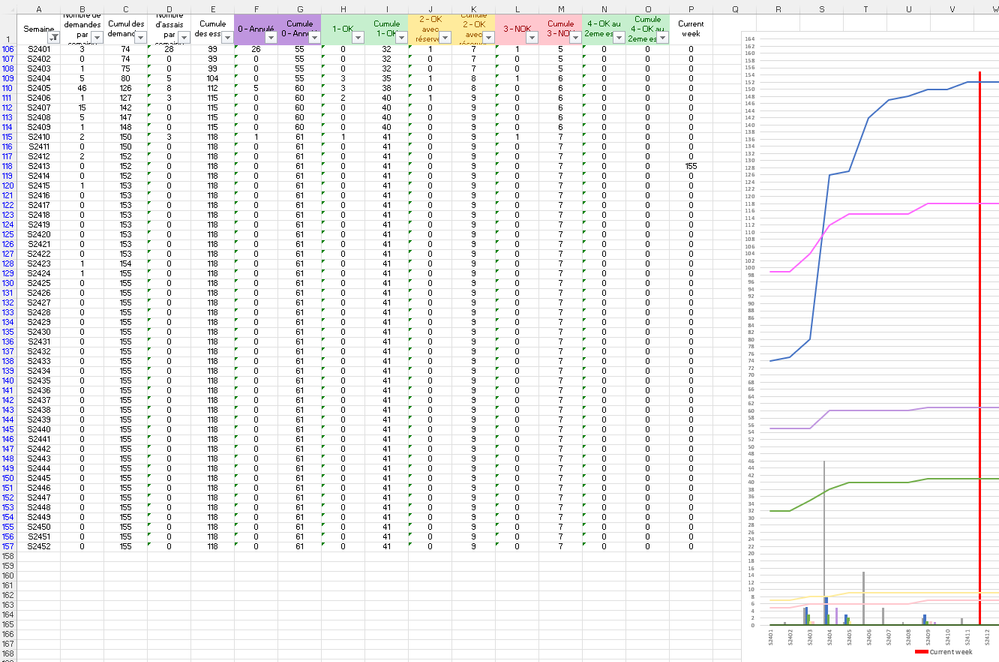Select the S2440 cell in Semaine column
Image resolution: width=999 pixels, height=662 pixels.
tap(39, 429)
